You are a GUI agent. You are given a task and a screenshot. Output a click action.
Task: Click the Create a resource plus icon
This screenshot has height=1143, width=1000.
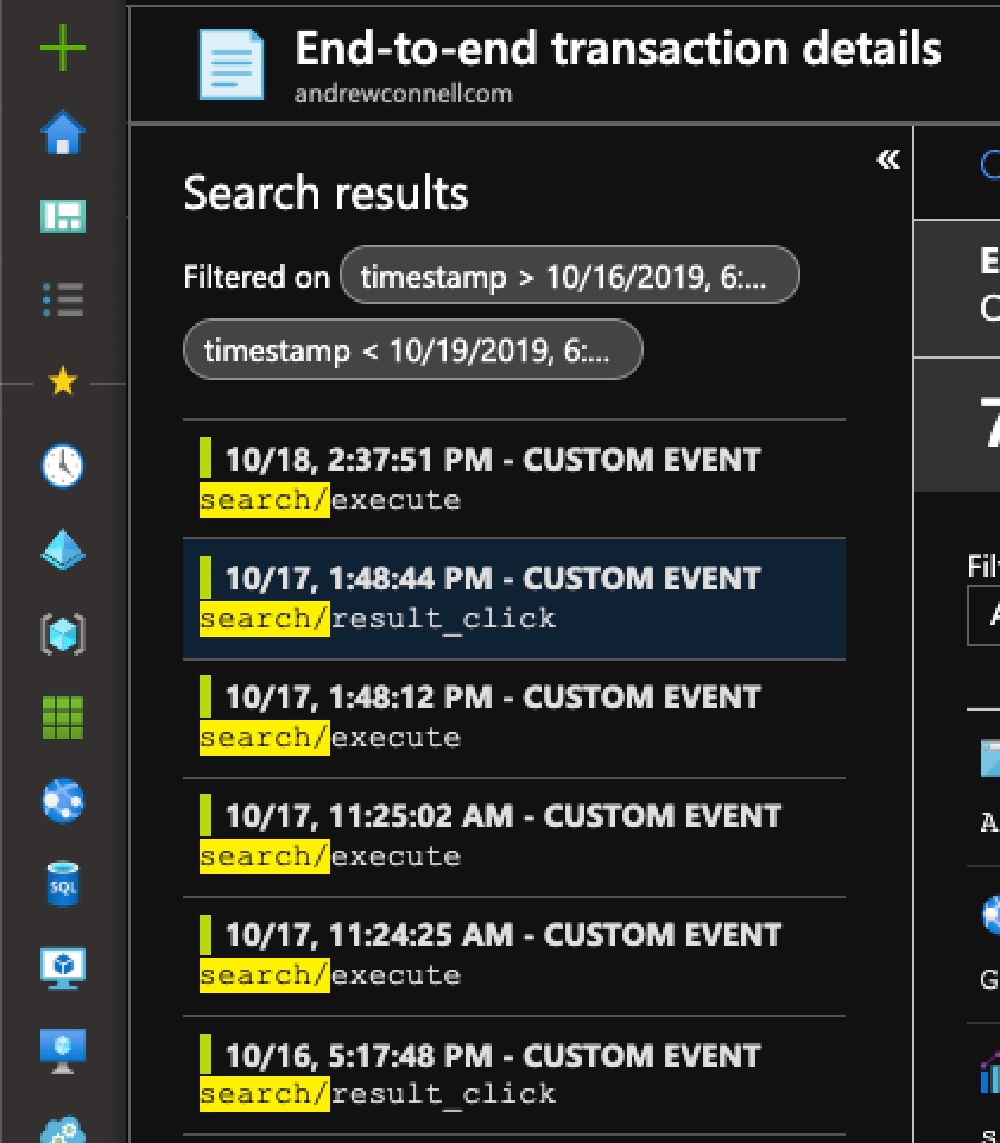point(62,48)
